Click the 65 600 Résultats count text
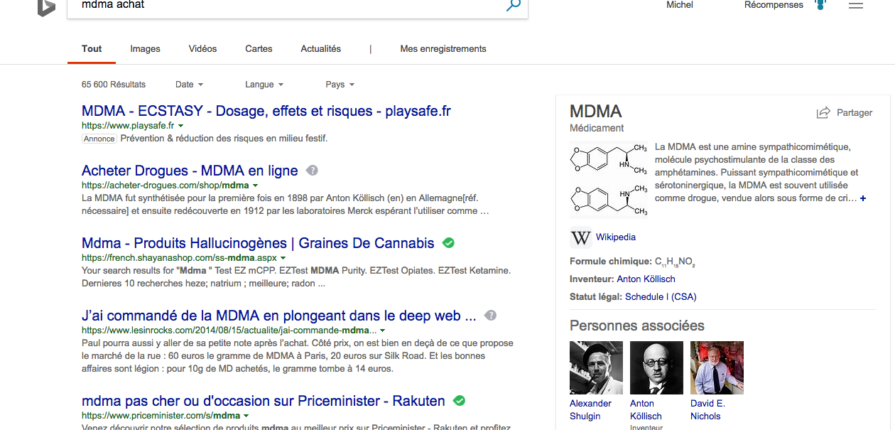This screenshot has width=895, height=430. click(114, 85)
